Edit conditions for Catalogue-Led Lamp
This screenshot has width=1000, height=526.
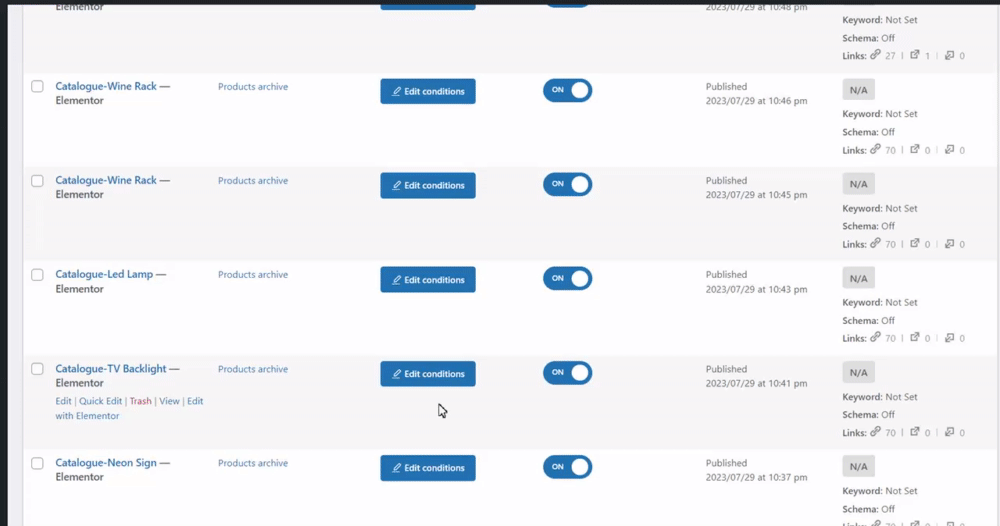click(x=428, y=280)
